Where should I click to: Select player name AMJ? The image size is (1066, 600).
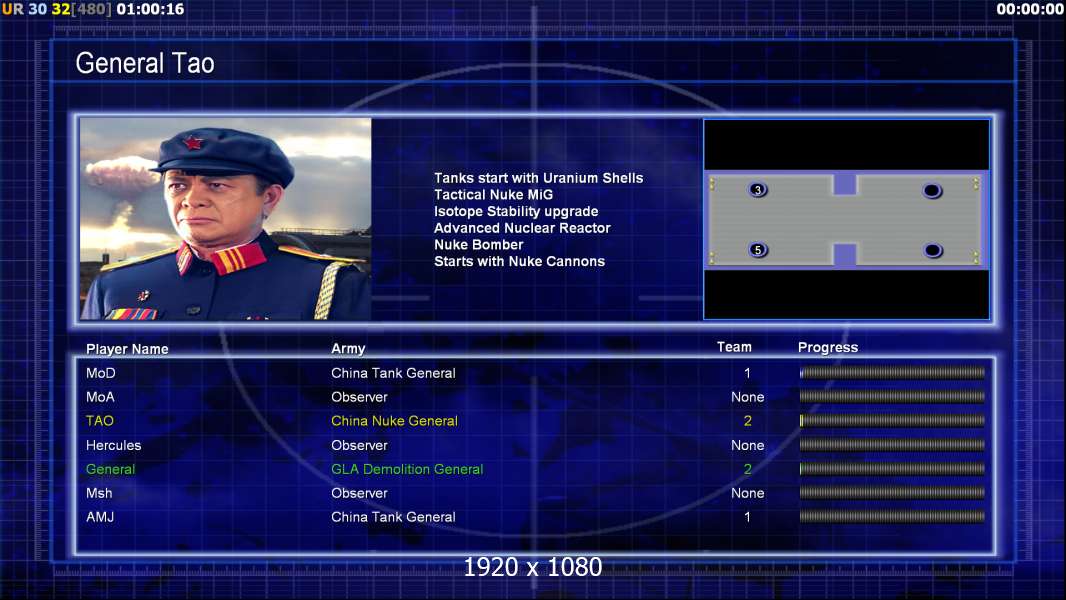pos(100,516)
